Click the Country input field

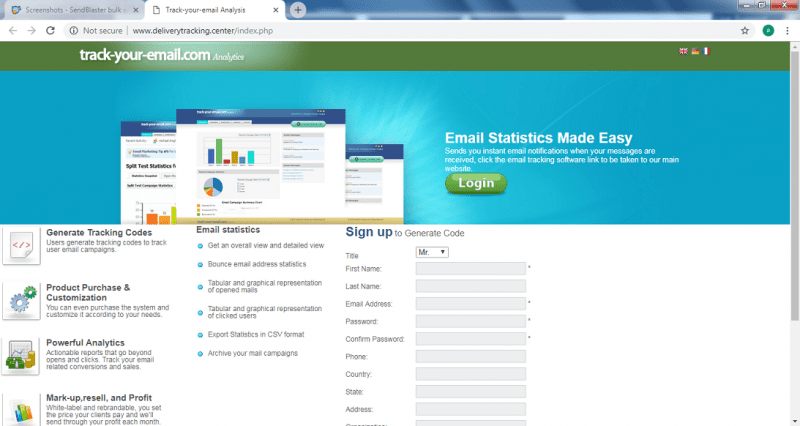tap(470, 374)
